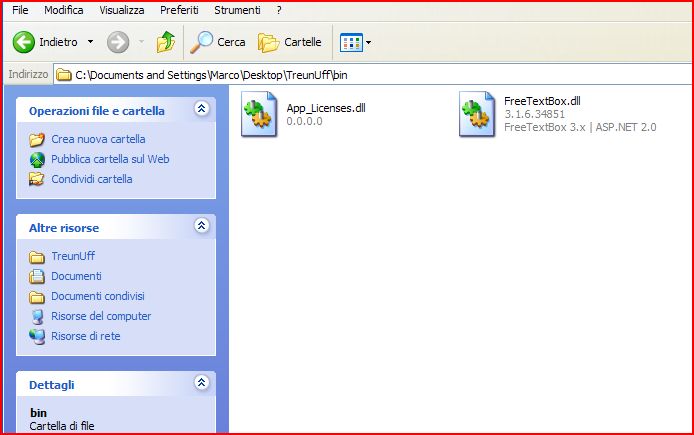Open Documenti condivisi link
Viewport: 694px width, 435px height.
coord(98,296)
